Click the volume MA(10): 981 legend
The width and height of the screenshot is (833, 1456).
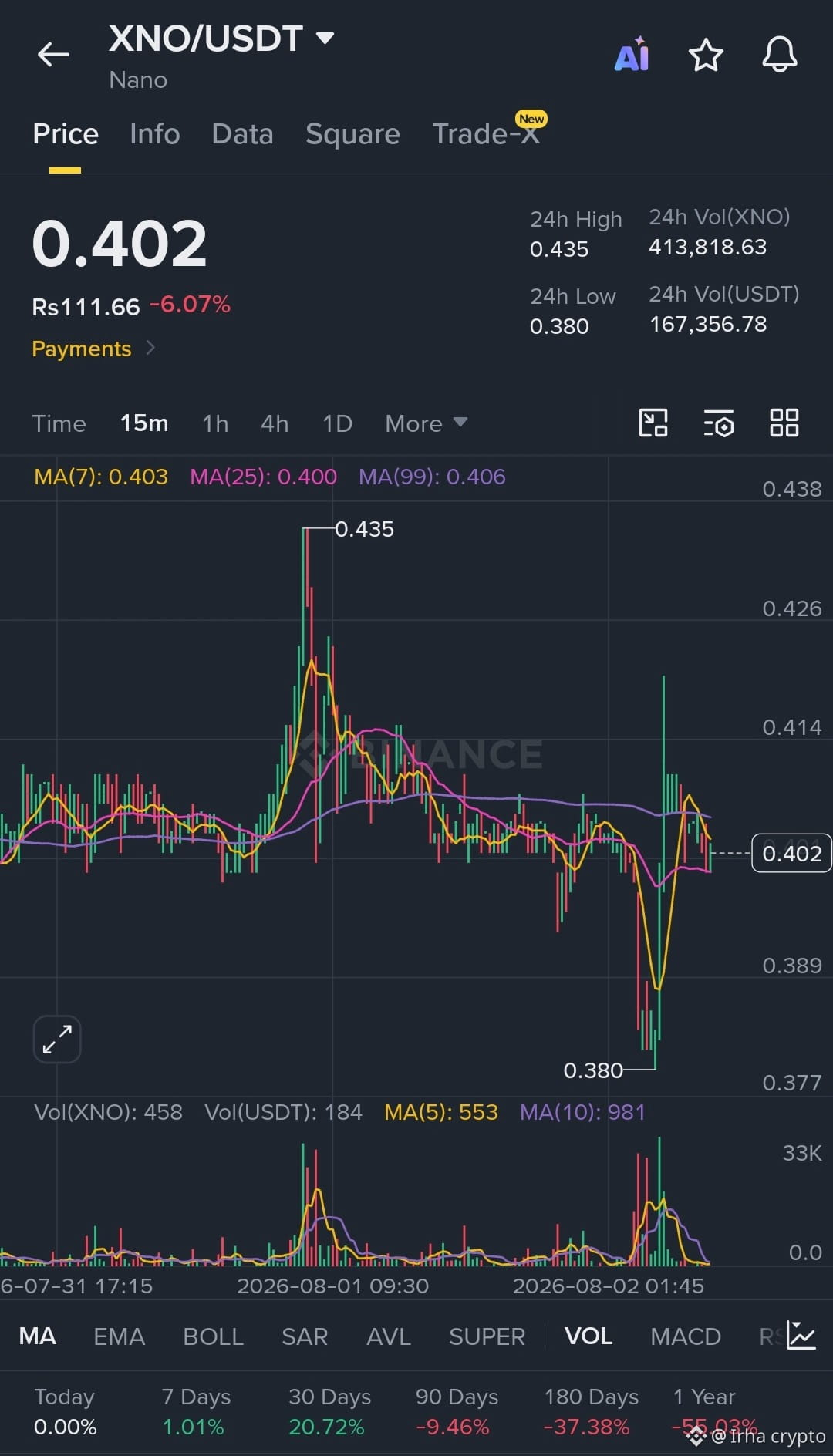(582, 1112)
